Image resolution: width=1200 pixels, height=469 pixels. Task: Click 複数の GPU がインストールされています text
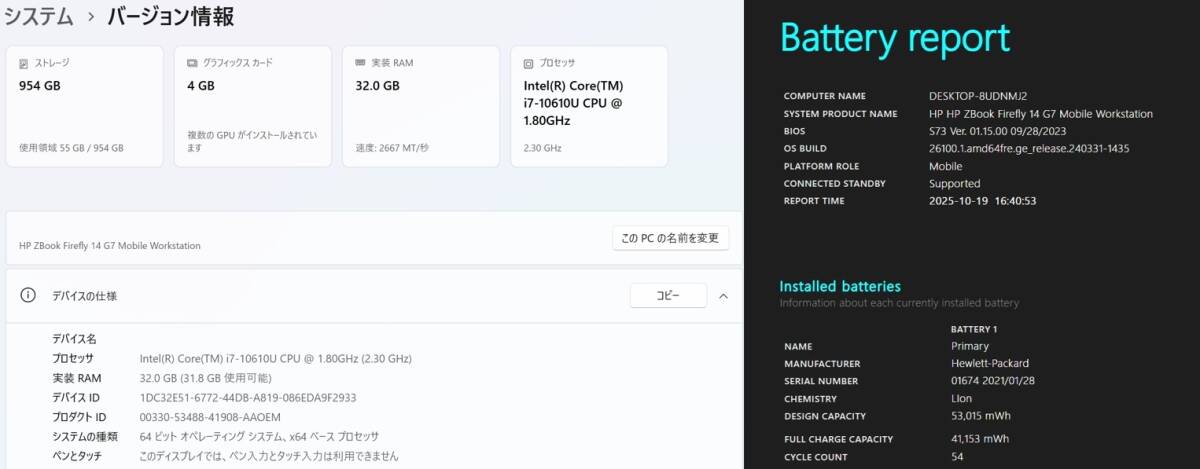(253, 141)
